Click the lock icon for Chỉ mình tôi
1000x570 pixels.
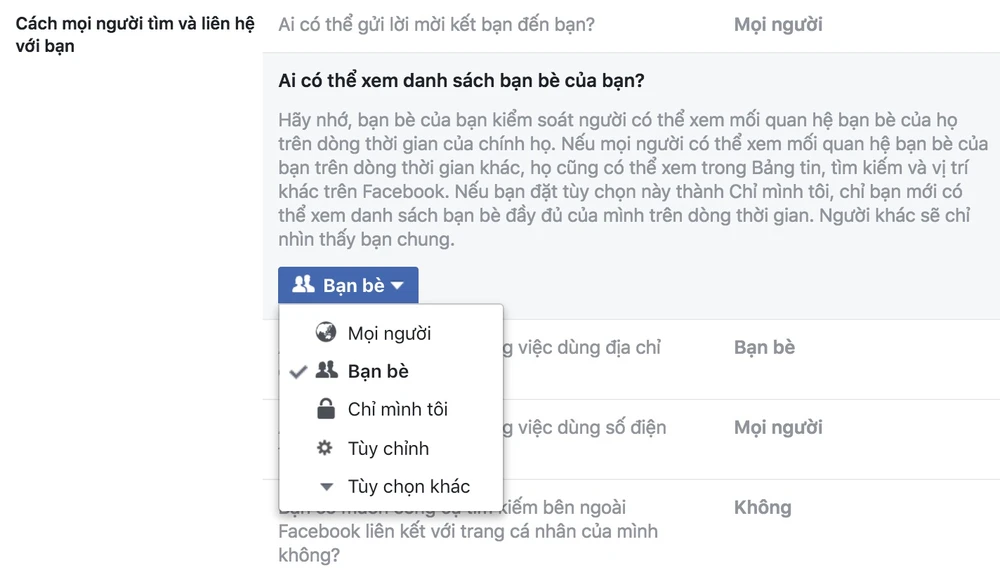coord(326,409)
